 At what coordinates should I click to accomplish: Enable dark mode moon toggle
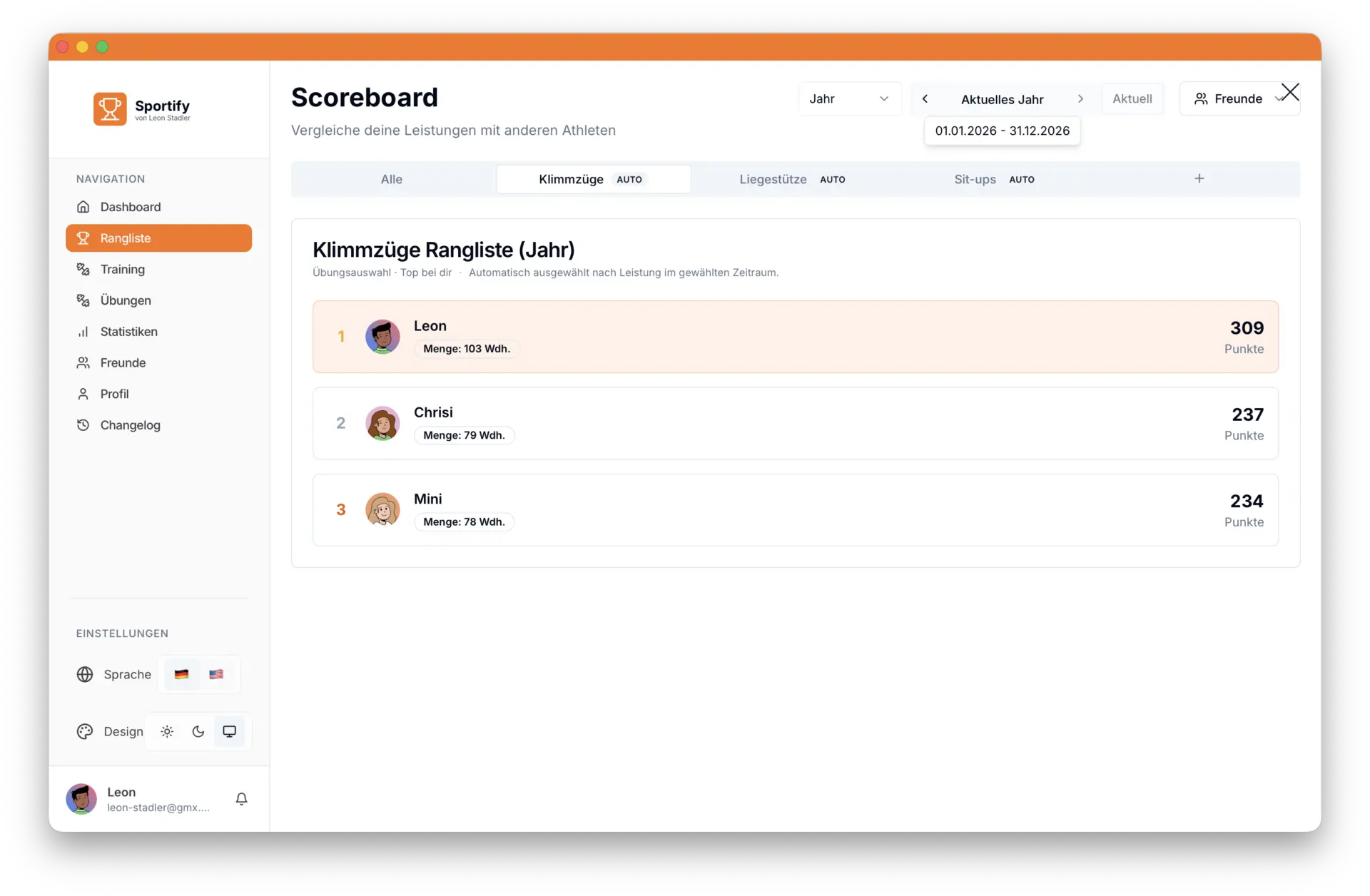pyautogui.click(x=198, y=731)
